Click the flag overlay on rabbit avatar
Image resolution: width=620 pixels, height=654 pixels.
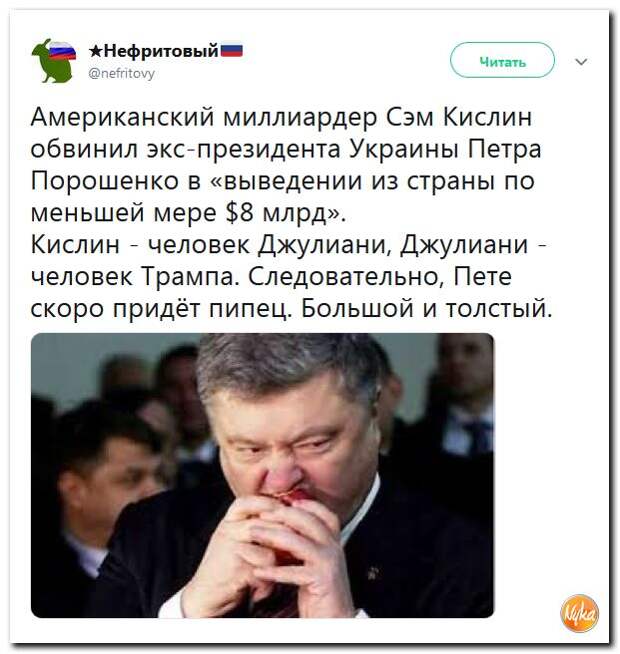pos(63,50)
